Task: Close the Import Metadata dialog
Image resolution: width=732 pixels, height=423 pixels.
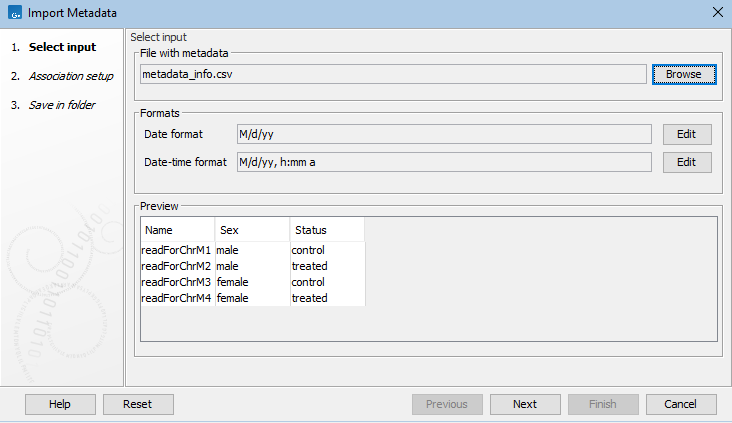Action: tap(716, 13)
